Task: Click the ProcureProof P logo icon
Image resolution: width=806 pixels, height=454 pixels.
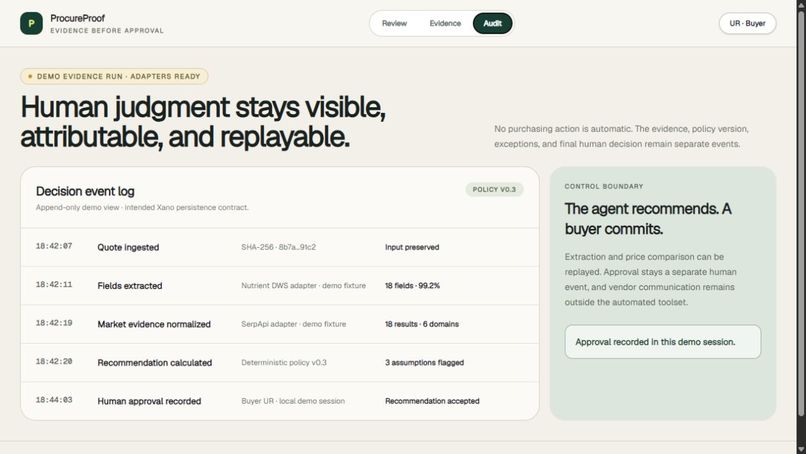Action: pyautogui.click(x=31, y=23)
